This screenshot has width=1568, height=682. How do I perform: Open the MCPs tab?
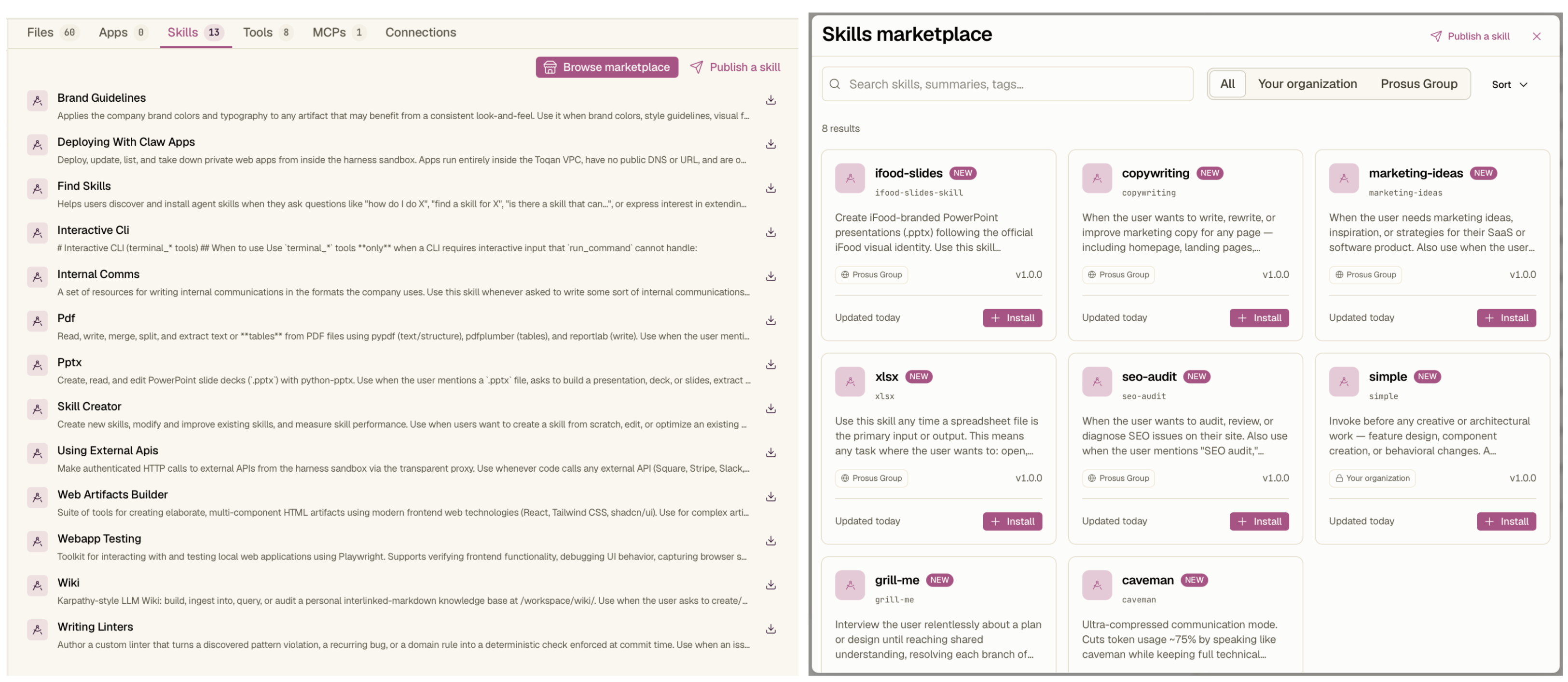pyautogui.click(x=338, y=32)
